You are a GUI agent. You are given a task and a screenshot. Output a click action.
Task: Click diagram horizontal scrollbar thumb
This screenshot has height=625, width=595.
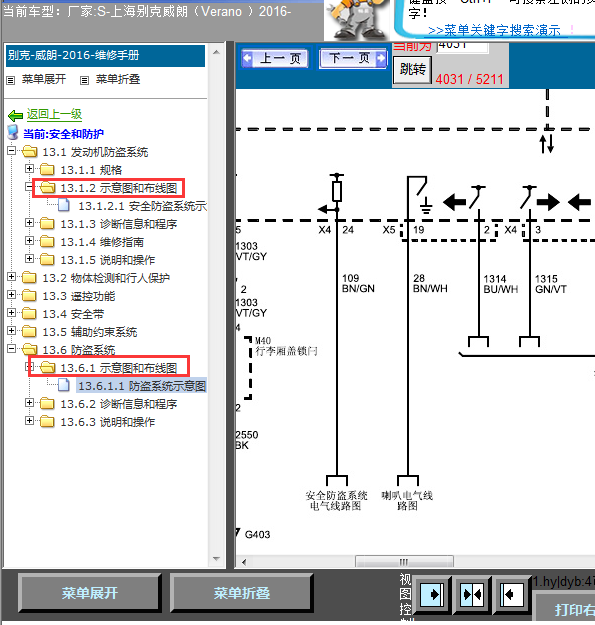(404, 562)
